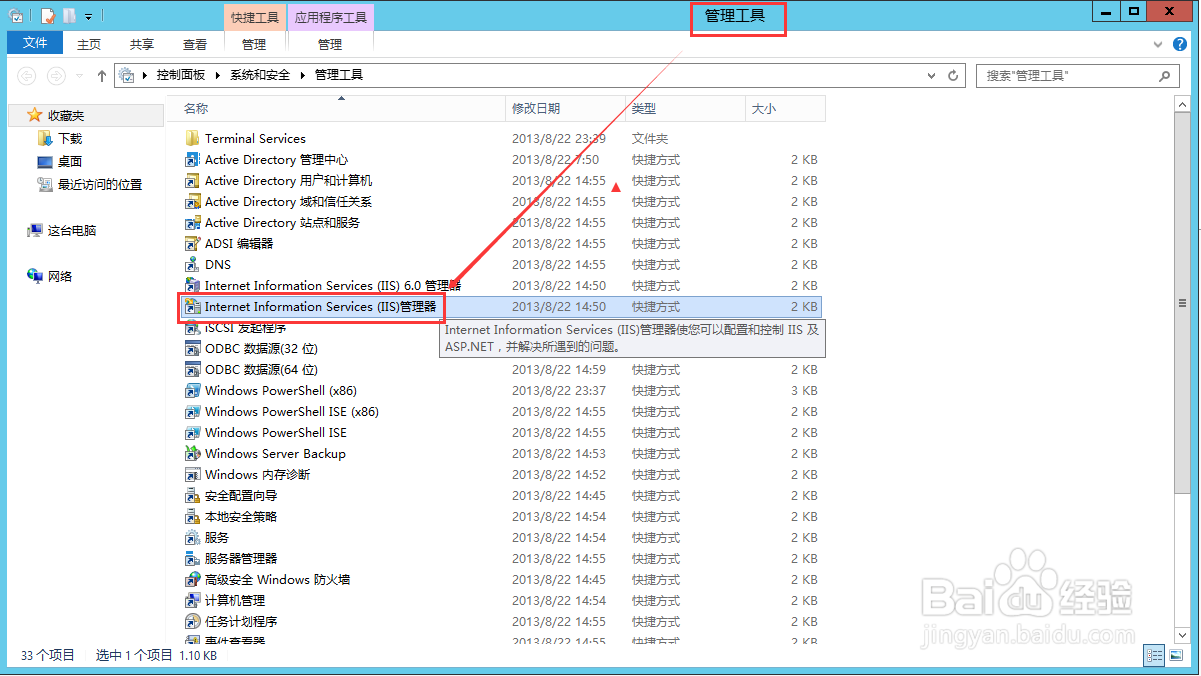Sort by the 类型 column header

click(686, 108)
